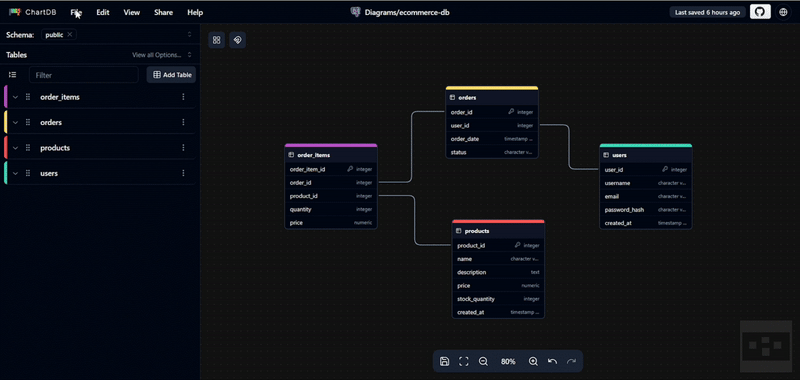Open the order_items three-dot menu
The height and width of the screenshot is (380, 800).
click(x=183, y=97)
